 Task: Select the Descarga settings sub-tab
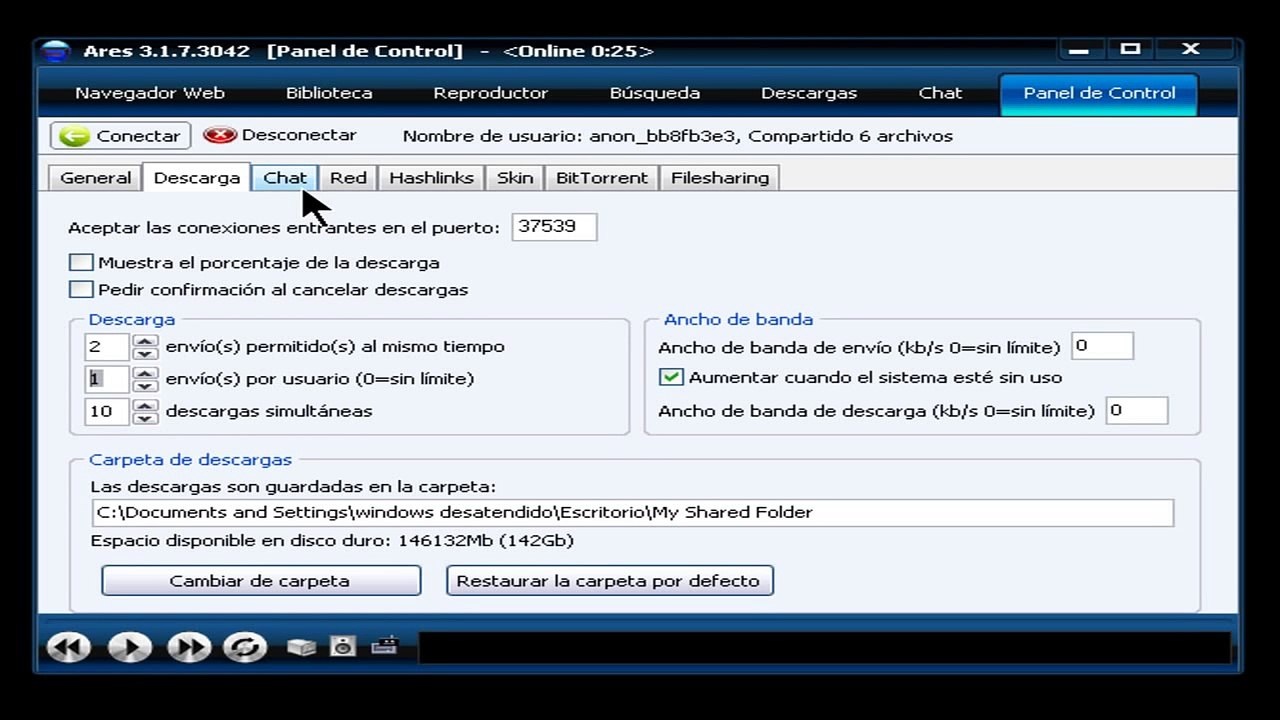197,178
